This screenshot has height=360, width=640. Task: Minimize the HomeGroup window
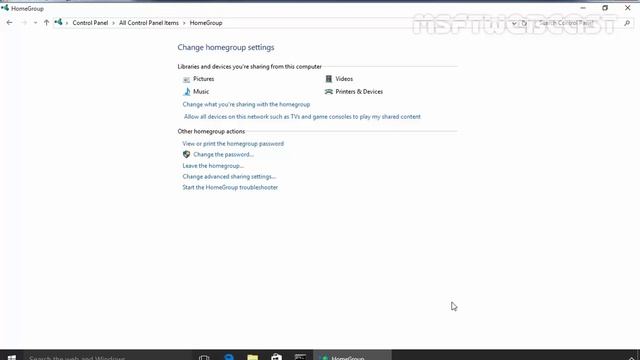[x=583, y=8]
